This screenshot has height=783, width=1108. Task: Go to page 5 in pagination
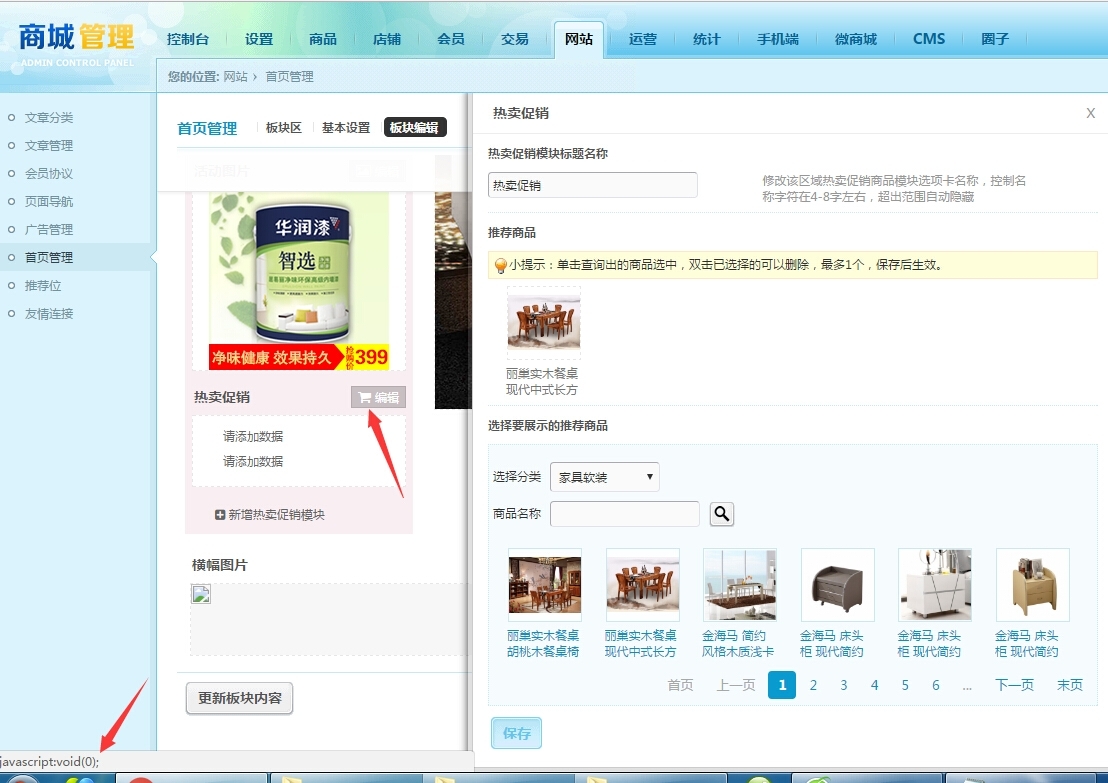[x=905, y=685]
